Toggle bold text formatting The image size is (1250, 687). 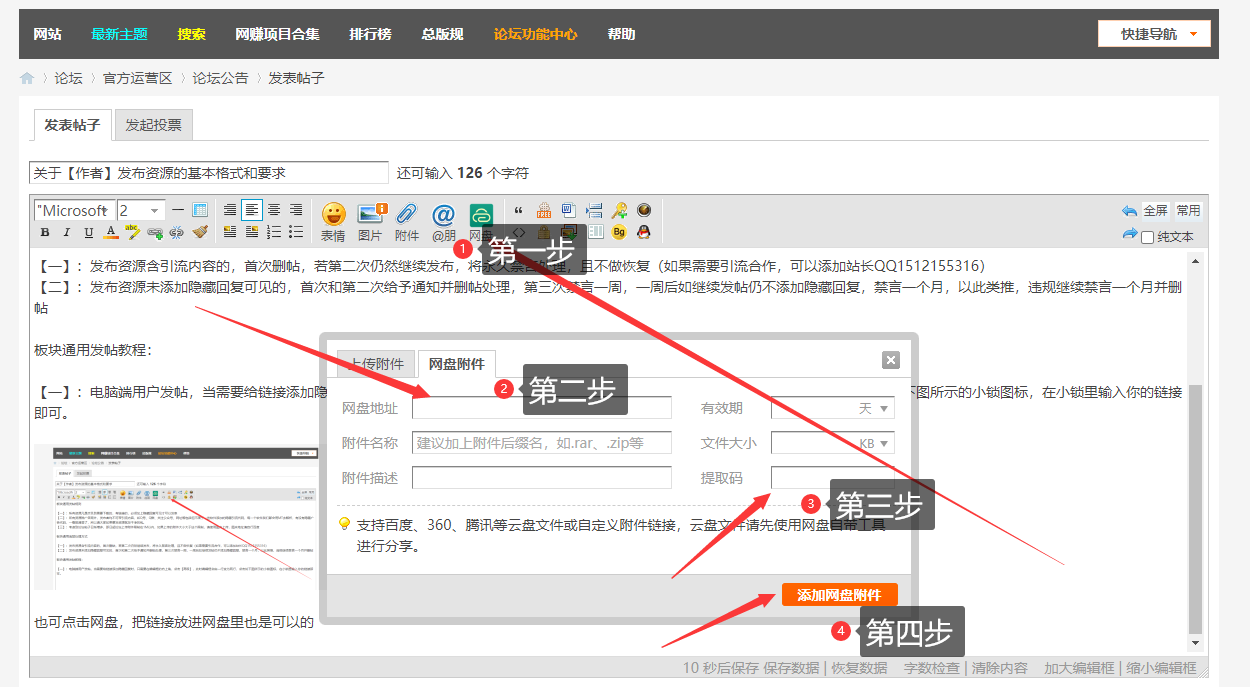[45, 233]
